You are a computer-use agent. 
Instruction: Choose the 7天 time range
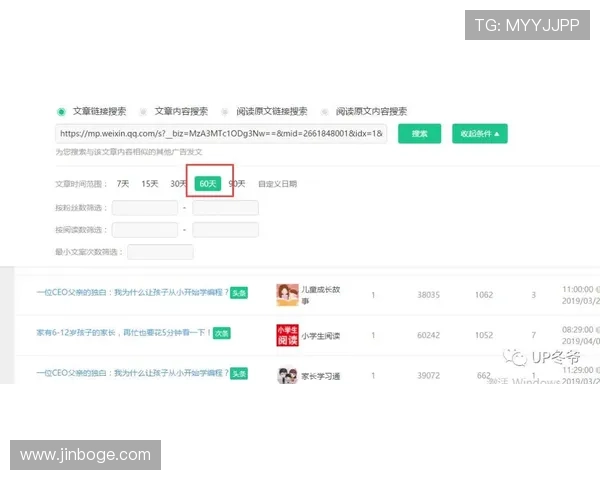(x=123, y=184)
